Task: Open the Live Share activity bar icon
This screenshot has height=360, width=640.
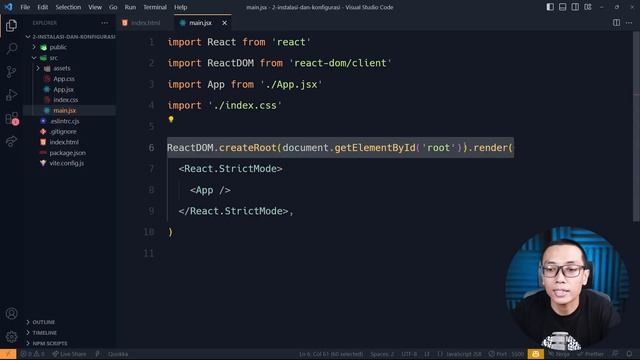Action: pyautogui.click(x=11, y=141)
